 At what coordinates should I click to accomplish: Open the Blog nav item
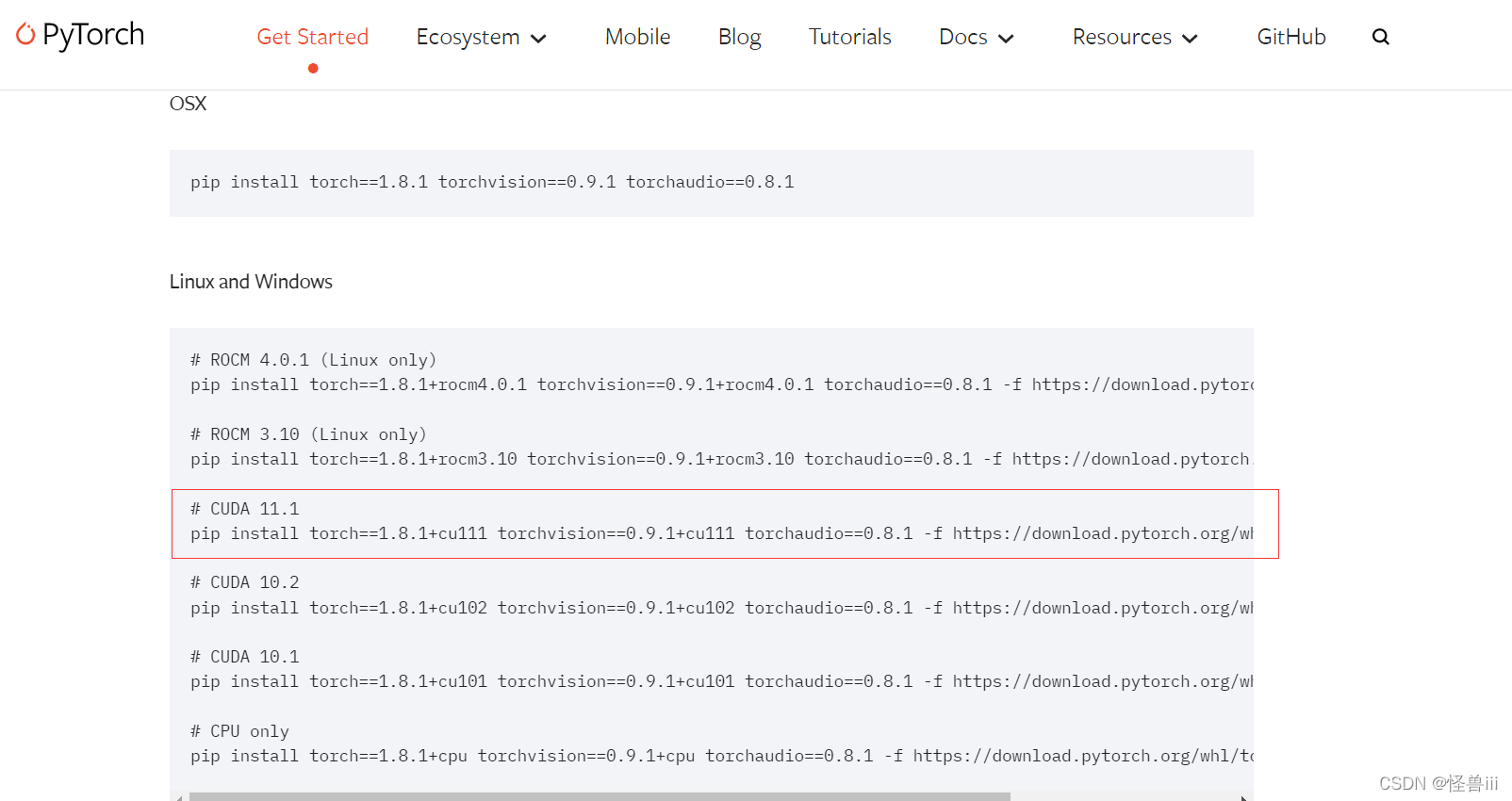pos(740,37)
